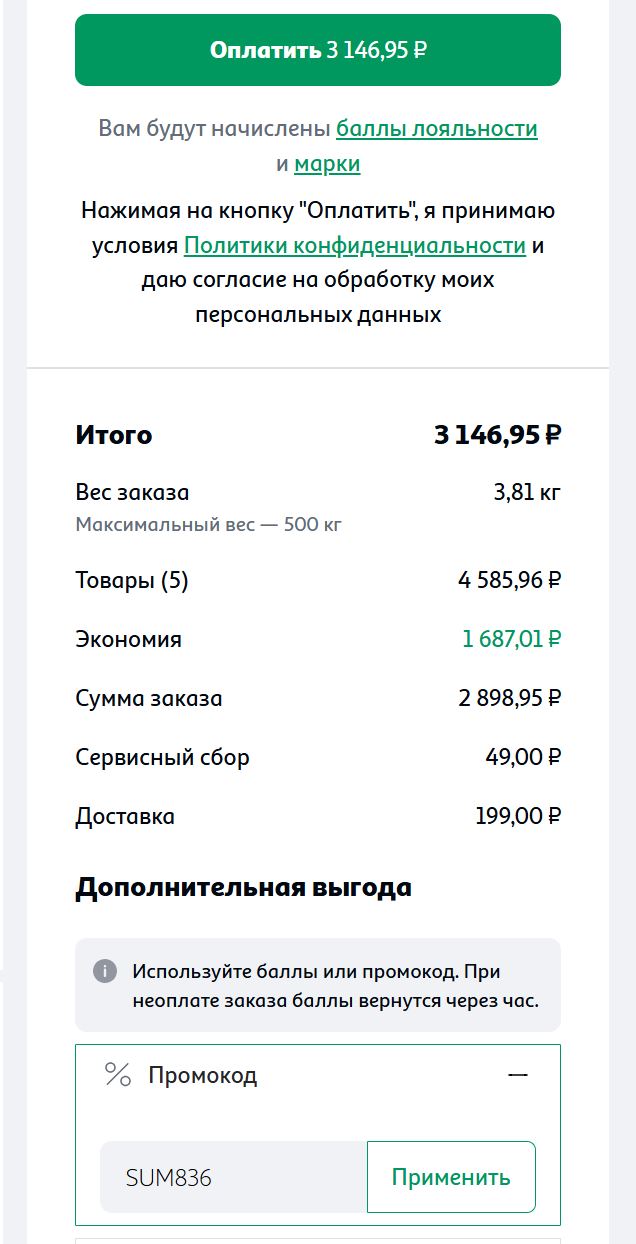
Task: Open the баллы лояльности link
Action: (438, 128)
